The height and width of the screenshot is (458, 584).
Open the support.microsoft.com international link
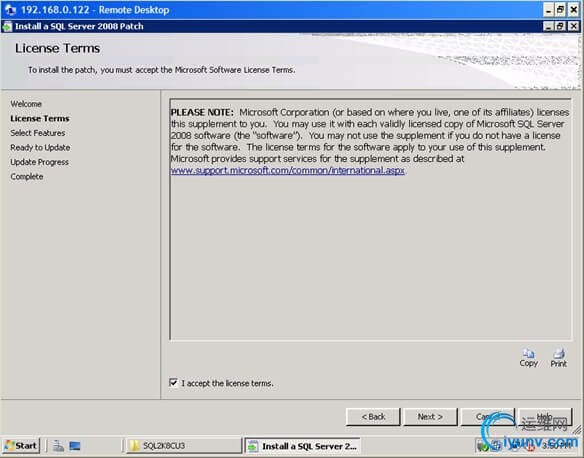click(x=288, y=171)
